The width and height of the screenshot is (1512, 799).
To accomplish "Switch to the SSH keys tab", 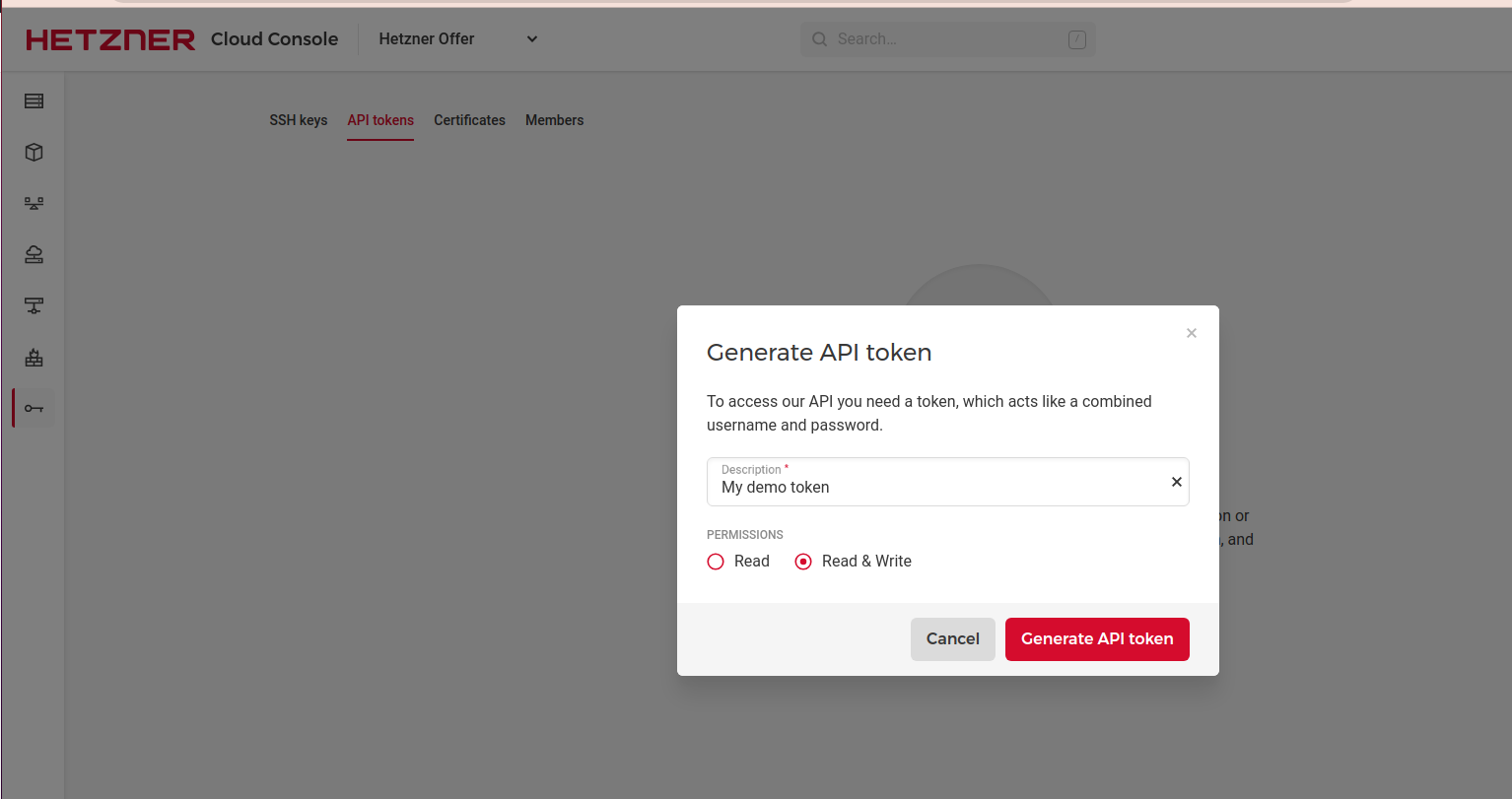I will [299, 120].
